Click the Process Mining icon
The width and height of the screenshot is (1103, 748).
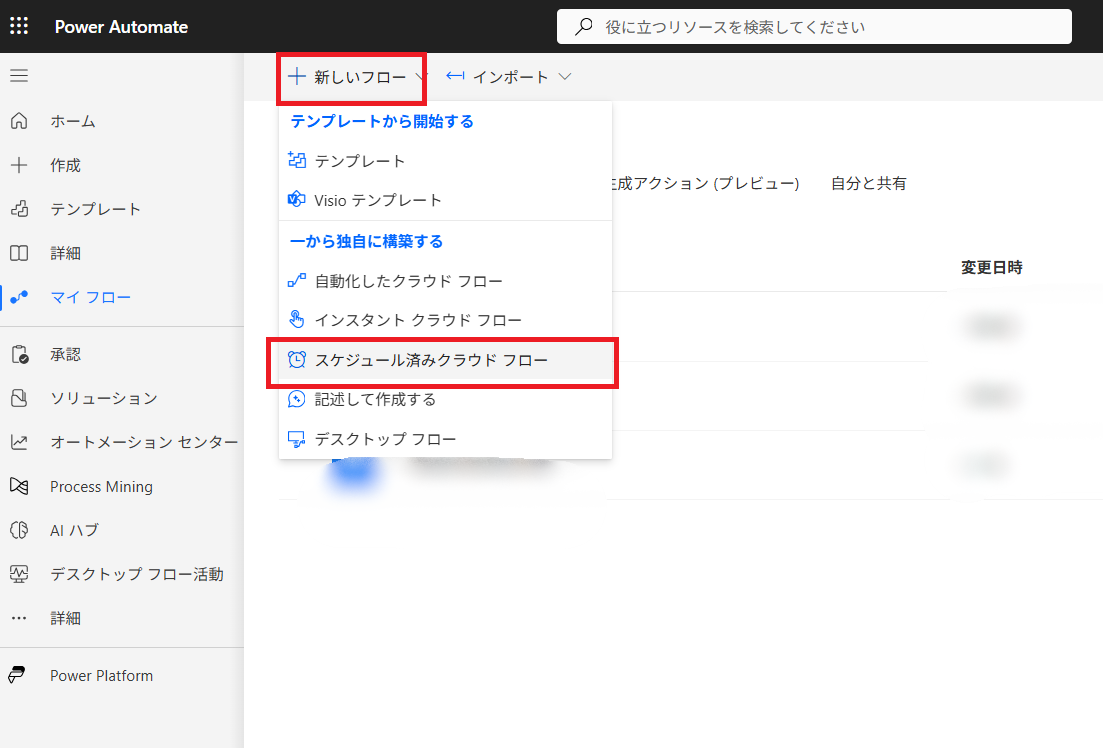click(x=19, y=486)
